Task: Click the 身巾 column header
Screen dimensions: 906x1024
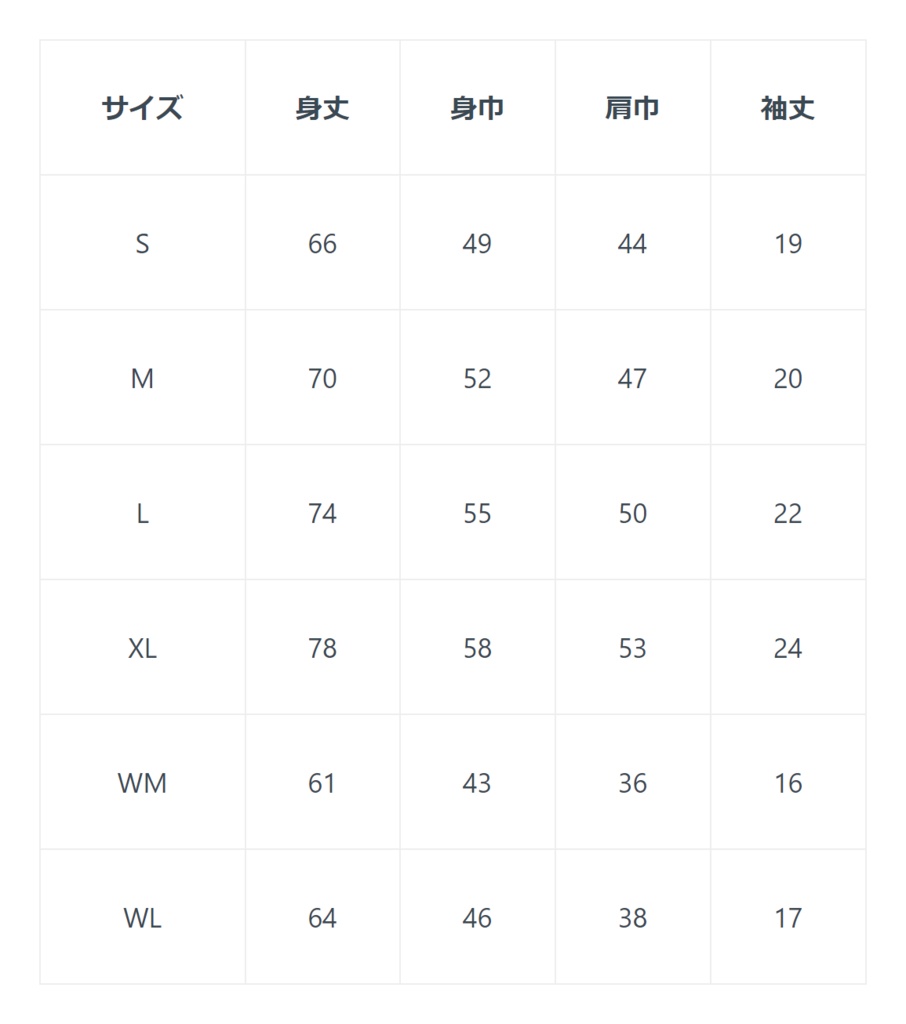Action: (477, 108)
